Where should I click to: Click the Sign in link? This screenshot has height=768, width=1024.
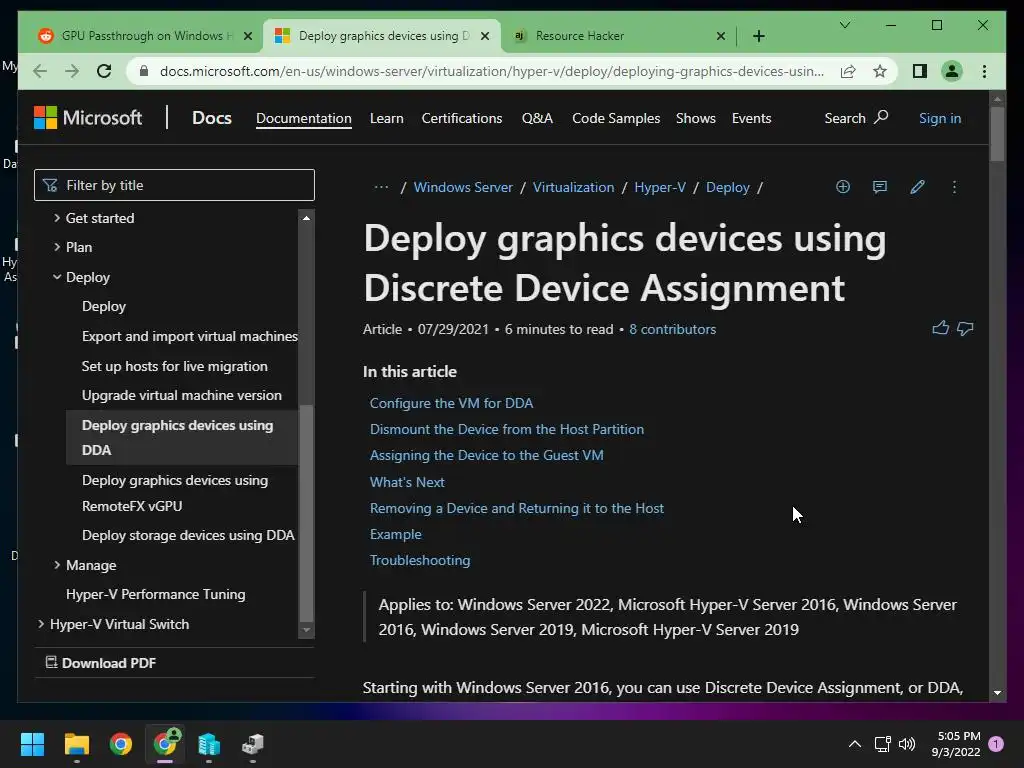940,118
